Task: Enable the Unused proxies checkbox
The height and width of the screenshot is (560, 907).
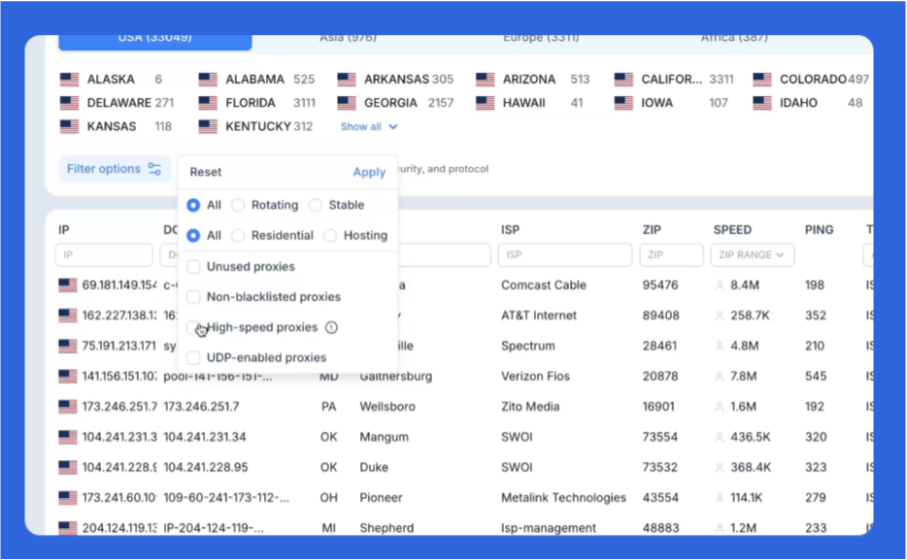Action: [193, 267]
